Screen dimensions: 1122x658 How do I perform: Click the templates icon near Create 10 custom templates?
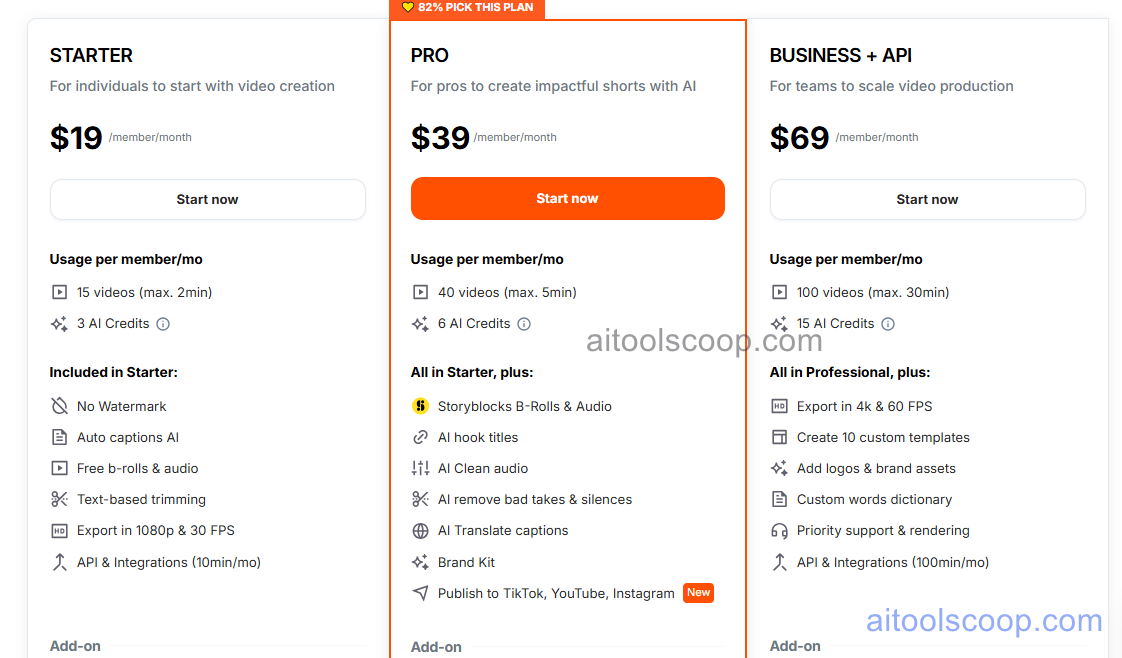[781, 437]
